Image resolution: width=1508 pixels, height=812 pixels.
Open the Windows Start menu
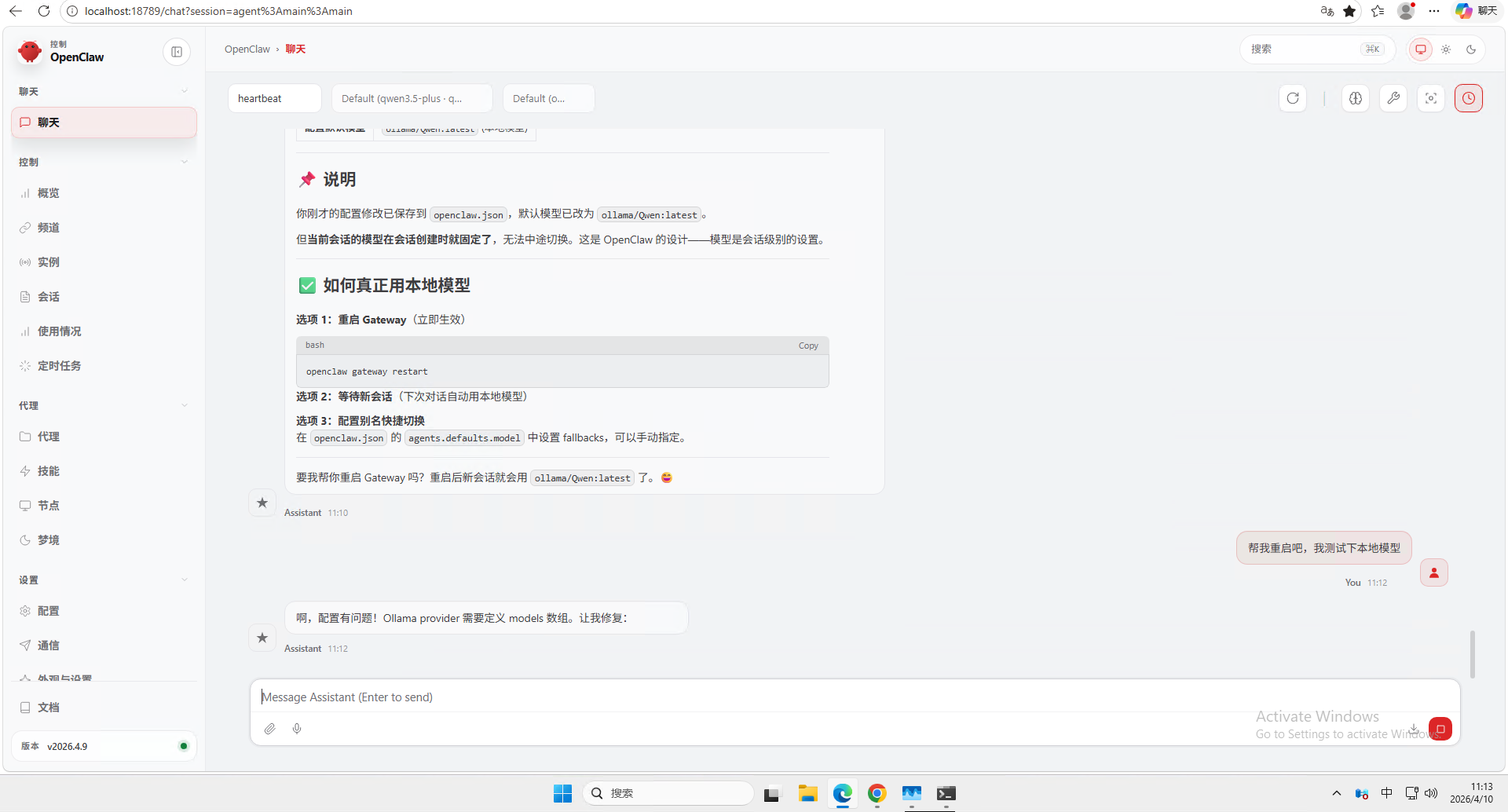[562, 793]
